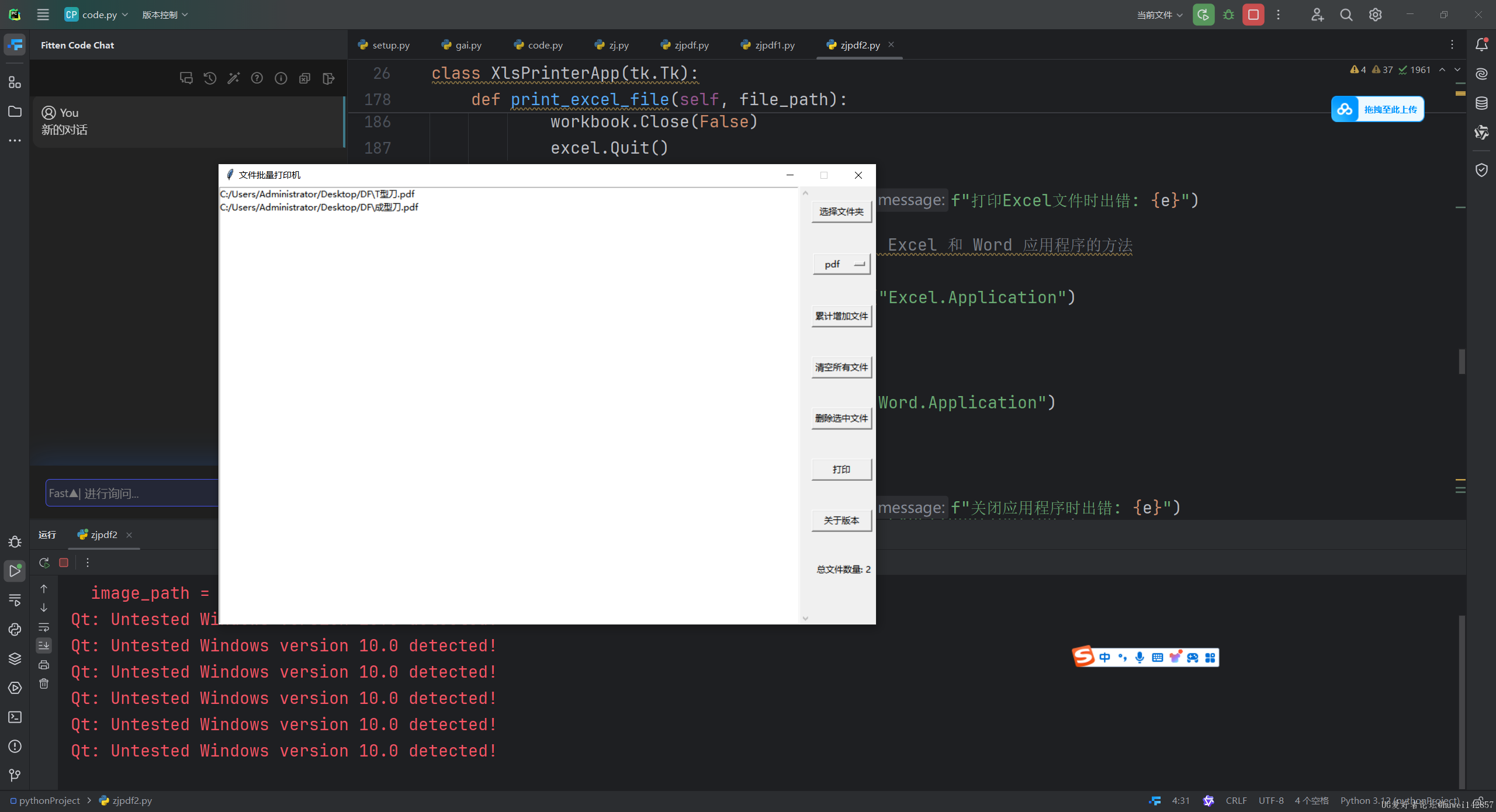Open chat history in Fitten Code panel
The height and width of the screenshot is (812, 1496).
pyautogui.click(x=210, y=78)
